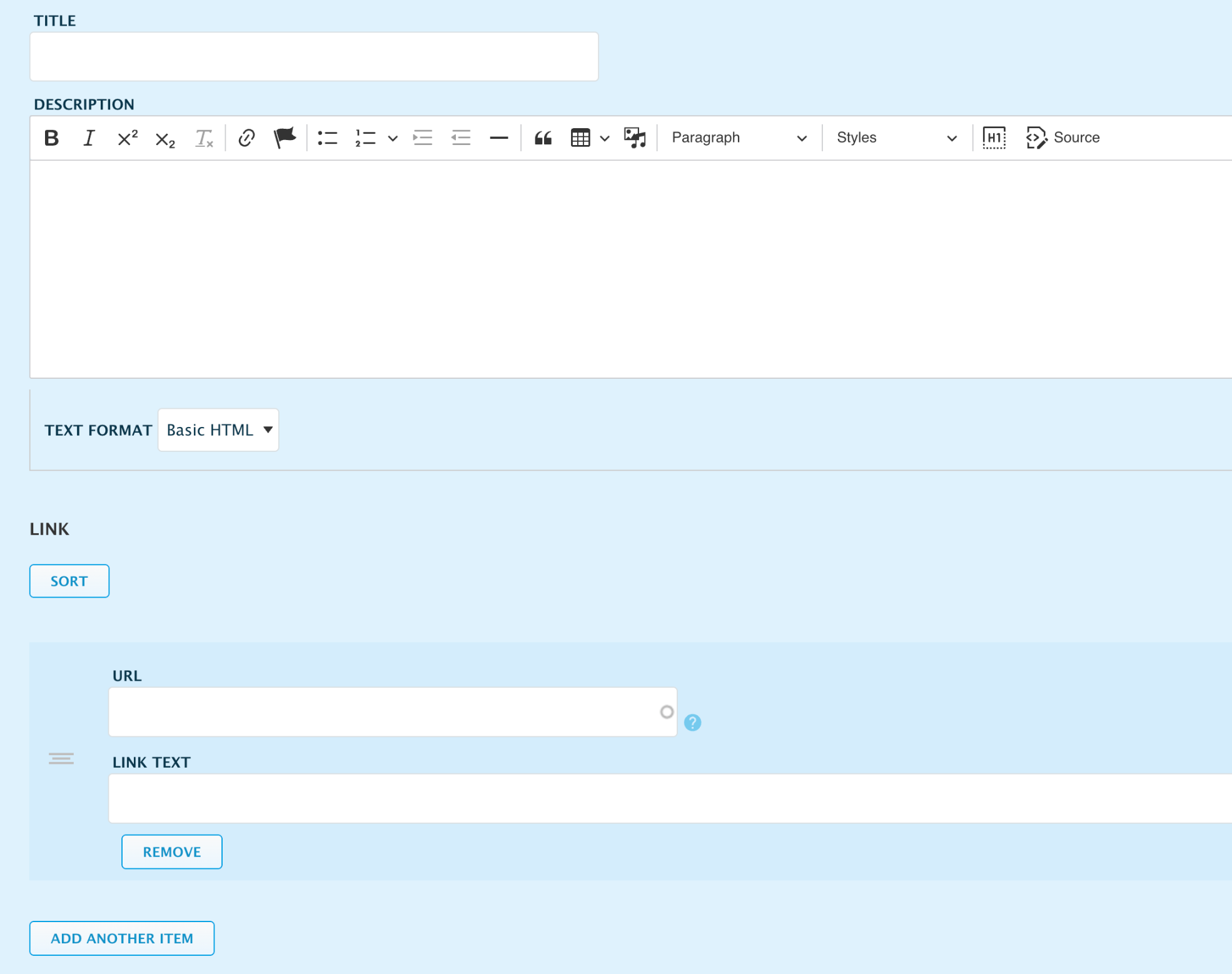Insert a numbered list

pos(365,138)
